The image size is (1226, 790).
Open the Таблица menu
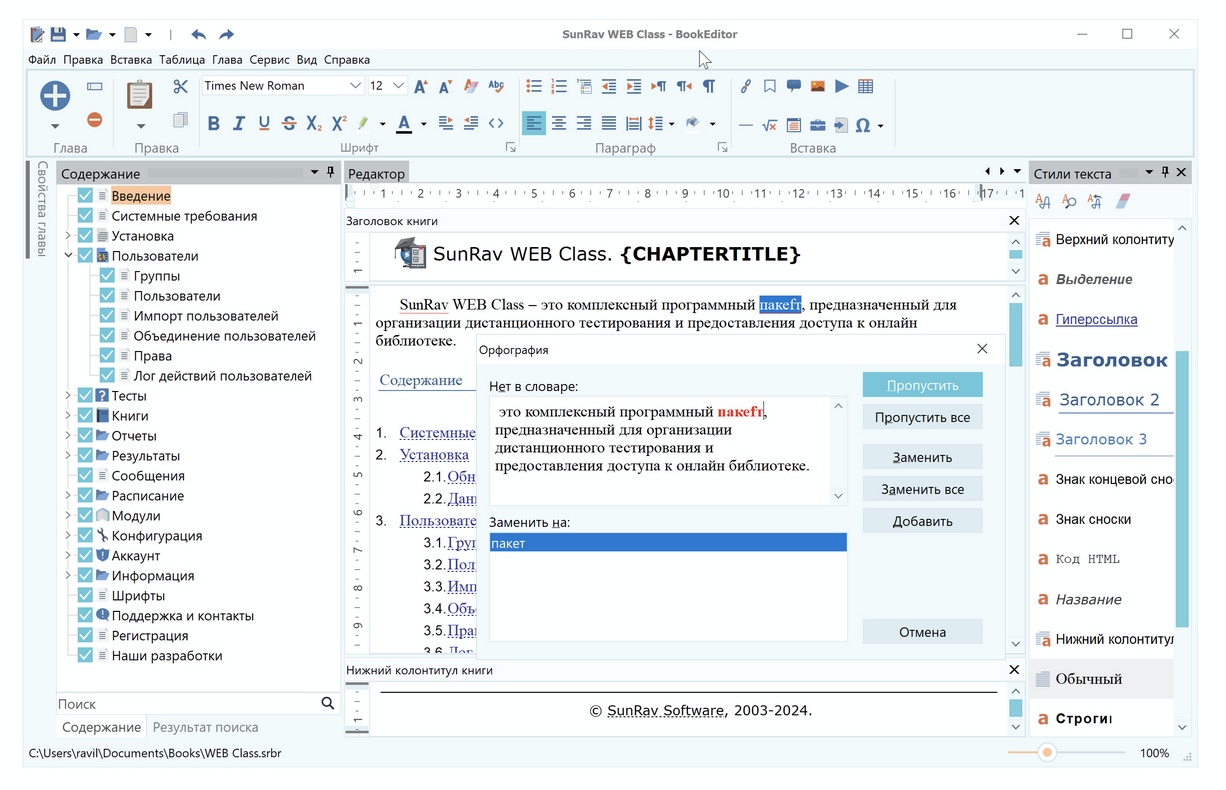182,59
